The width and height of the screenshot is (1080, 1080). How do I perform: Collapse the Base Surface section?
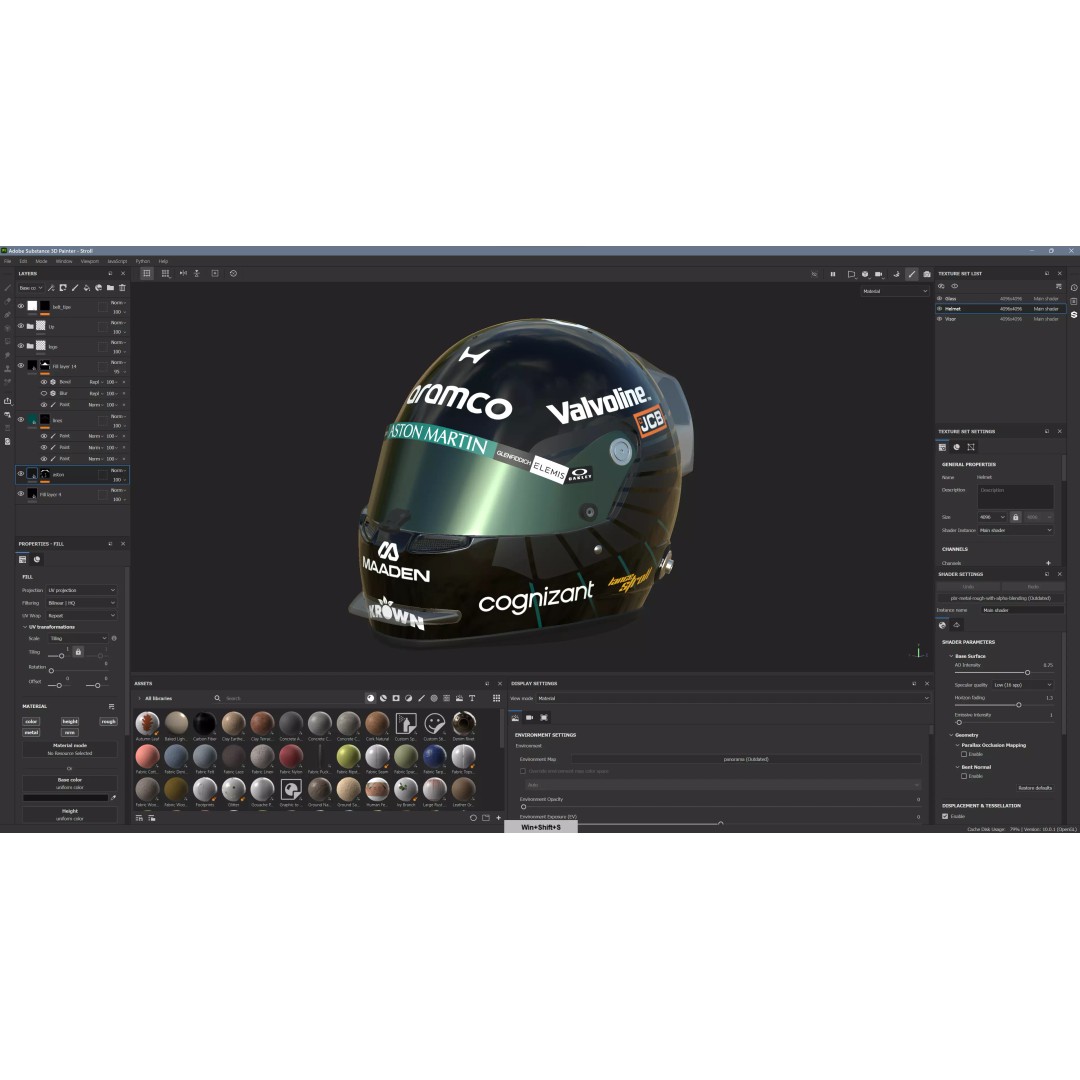pyautogui.click(x=951, y=656)
